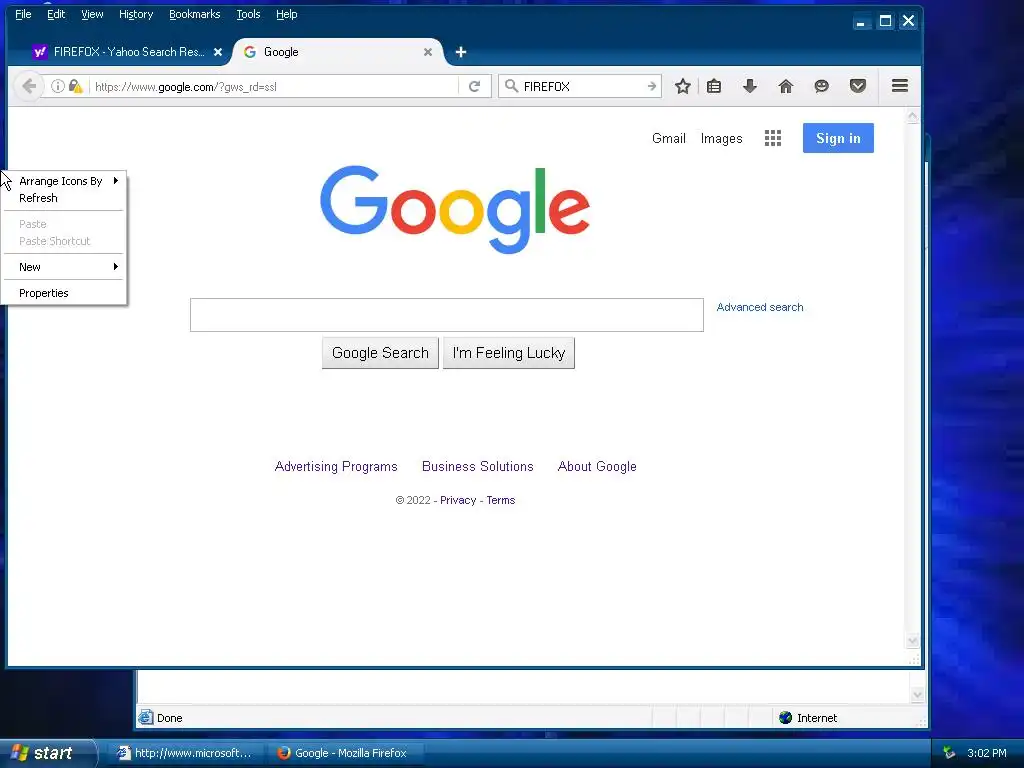Close the Google tab
Screen dimensions: 1024x768
coord(428,52)
